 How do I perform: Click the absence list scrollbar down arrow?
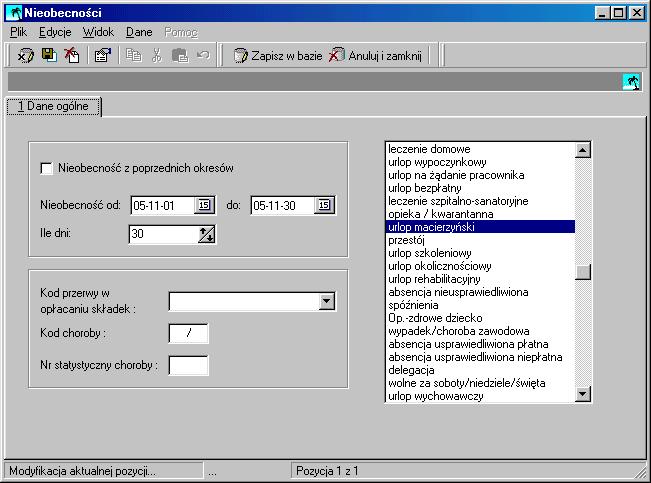(x=583, y=394)
